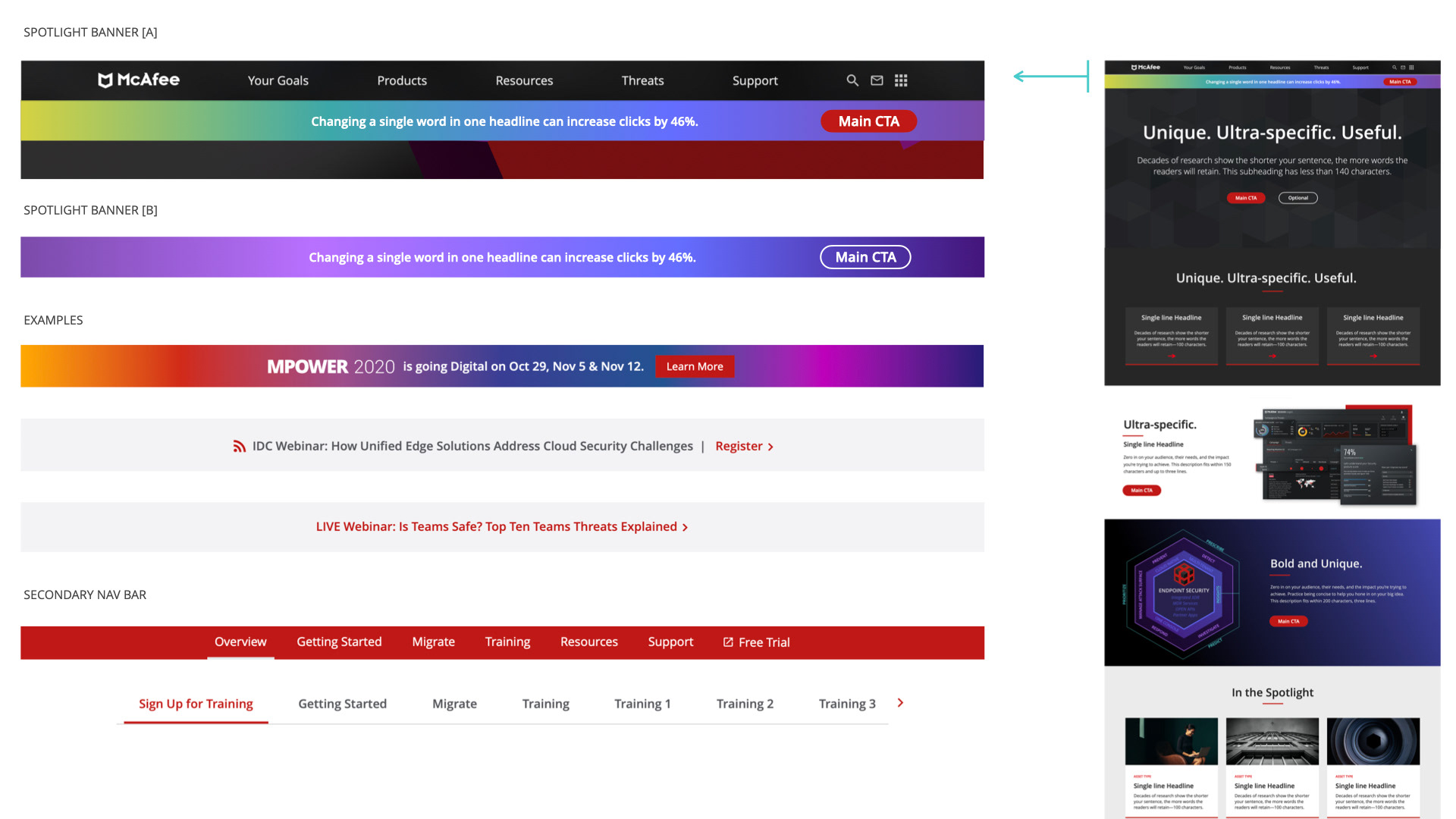The height and width of the screenshot is (819, 1456).
Task: Follow the Register link with chevron
Action: (x=744, y=447)
